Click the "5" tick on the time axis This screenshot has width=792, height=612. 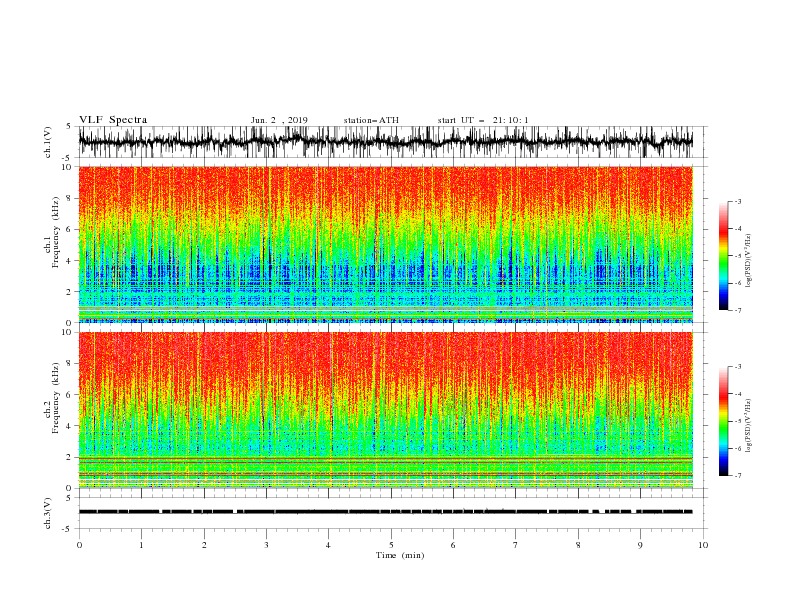coord(391,545)
